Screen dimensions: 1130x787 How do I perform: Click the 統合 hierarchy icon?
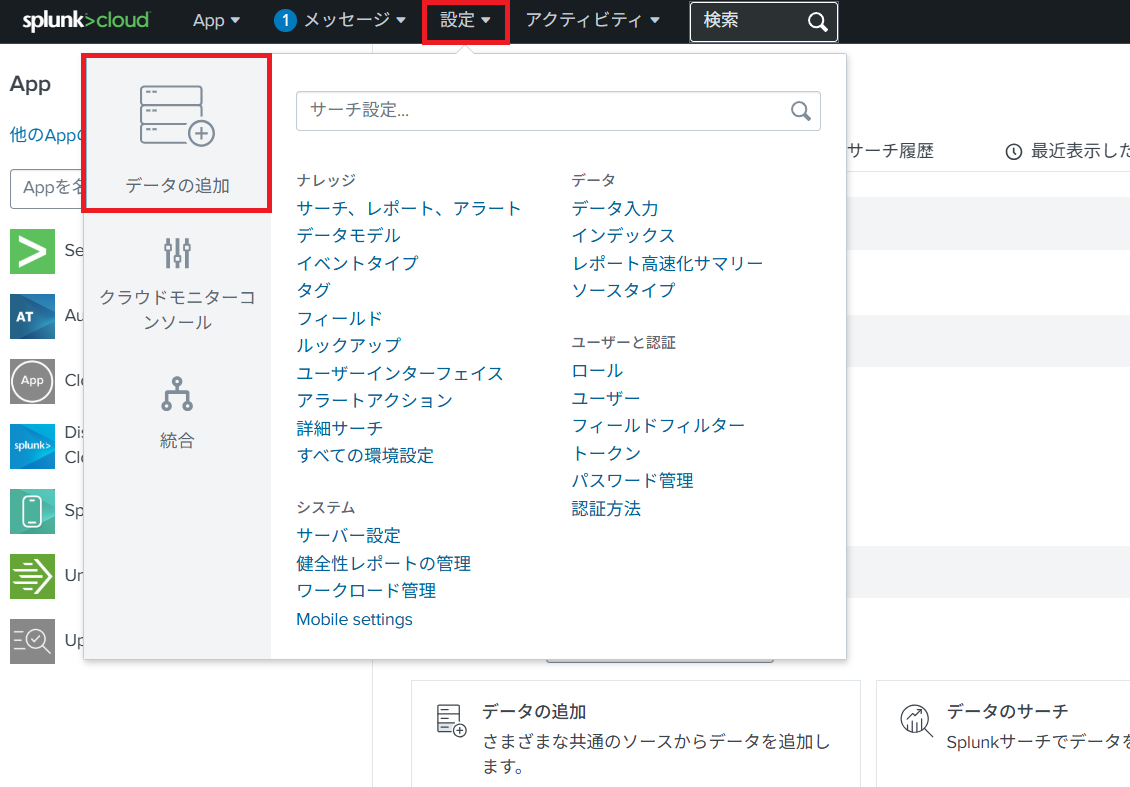point(177,394)
